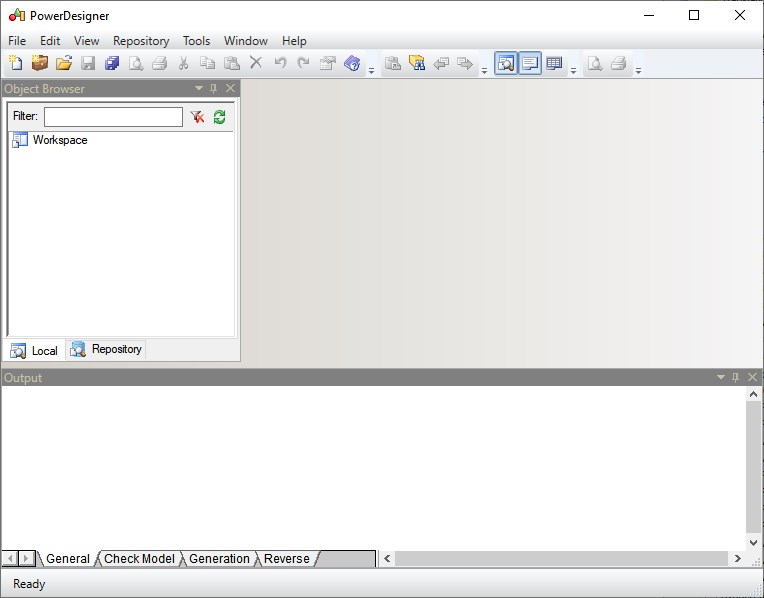
Task: Click the Print icon in the first toolbar
Action: pyautogui.click(x=160, y=63)
